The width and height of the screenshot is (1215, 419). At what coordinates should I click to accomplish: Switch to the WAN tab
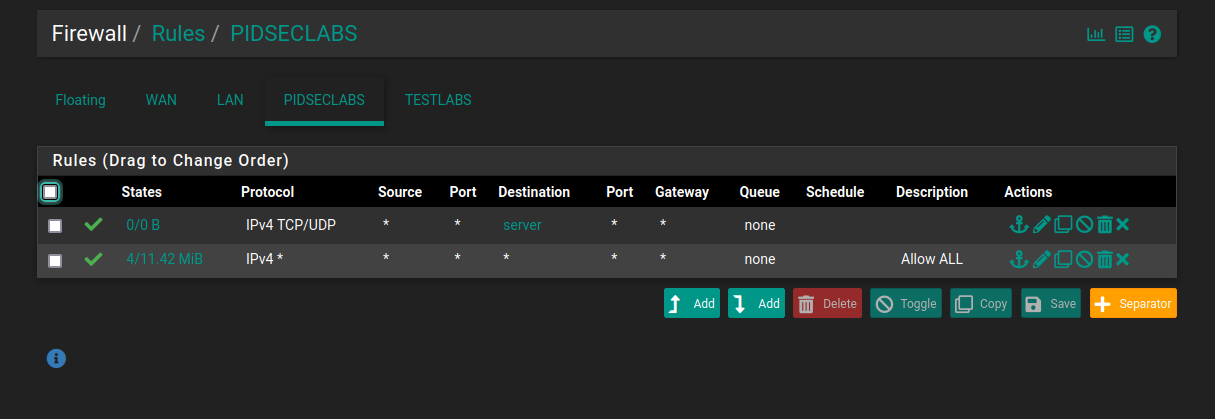pyautogui.click(x=161, y=100)
